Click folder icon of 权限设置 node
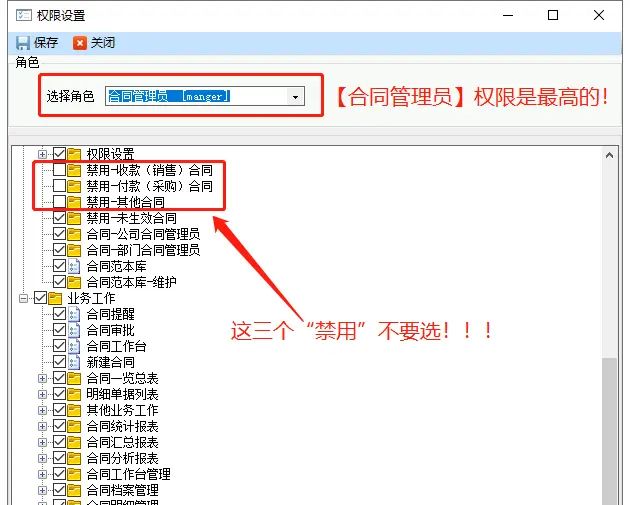Viewport: 630px width, 505px height. tap(74, 154)
